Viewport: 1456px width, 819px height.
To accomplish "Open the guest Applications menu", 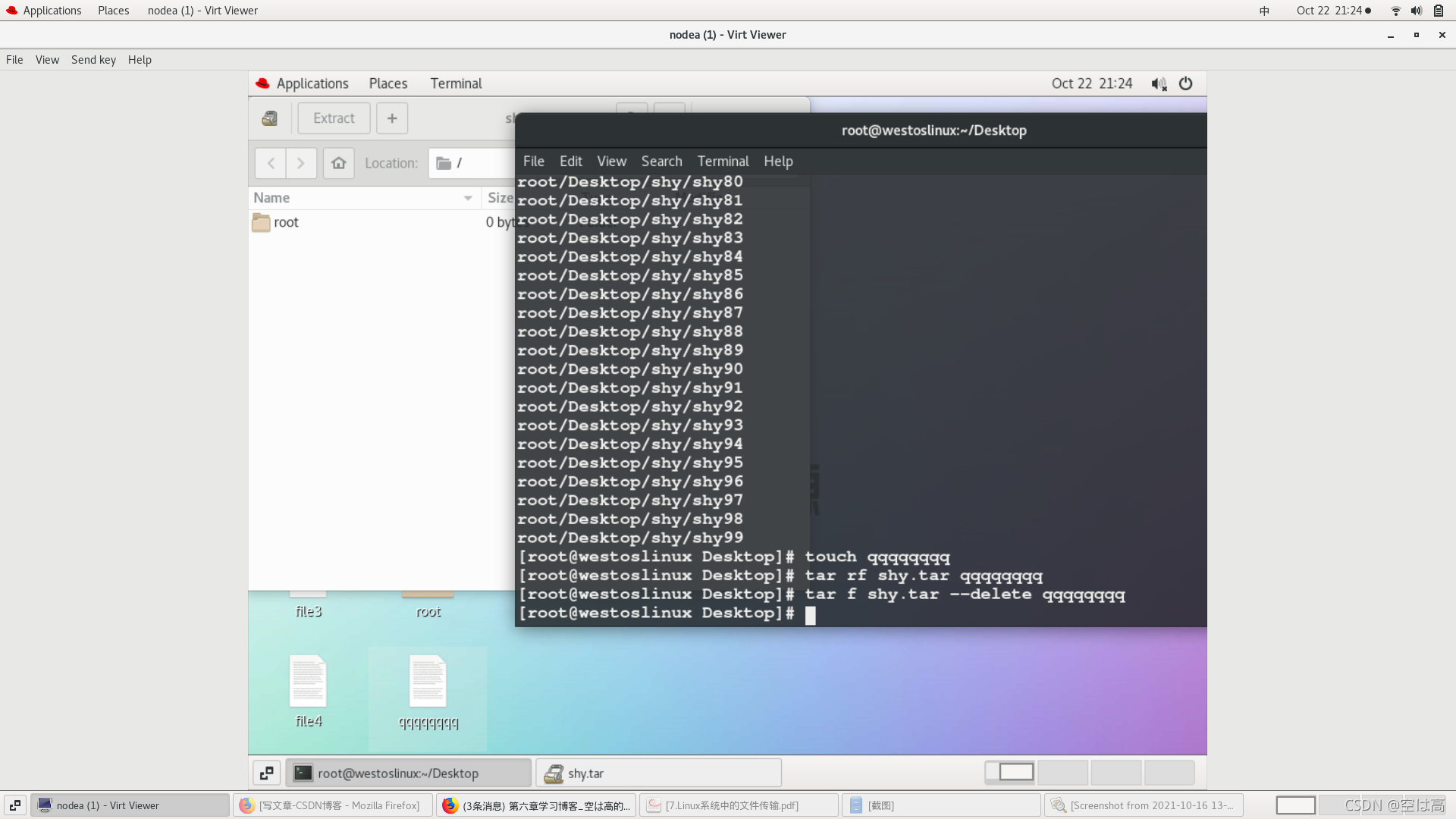I will point(312,83).
